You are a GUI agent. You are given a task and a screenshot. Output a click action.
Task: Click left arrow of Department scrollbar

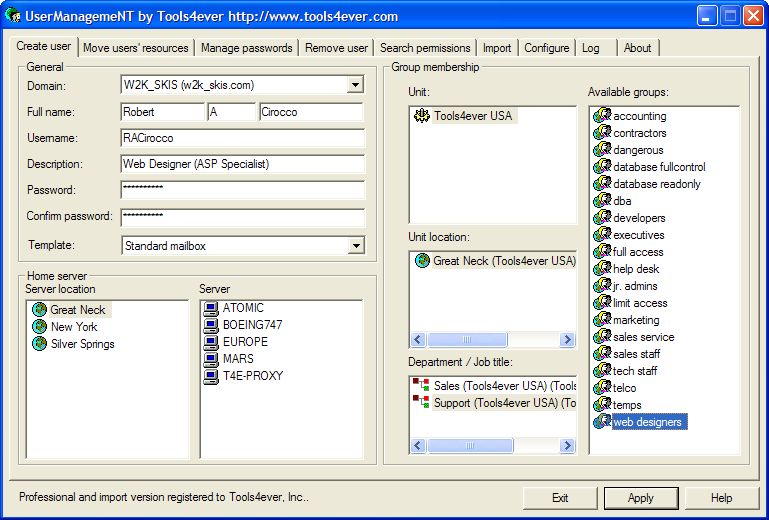(418, 445)
